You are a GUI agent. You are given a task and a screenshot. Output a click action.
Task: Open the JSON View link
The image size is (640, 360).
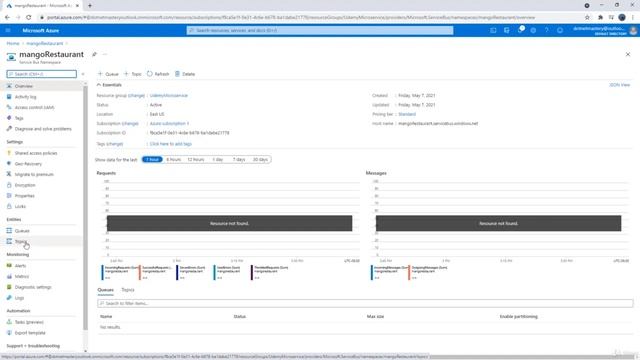point(620,85)
